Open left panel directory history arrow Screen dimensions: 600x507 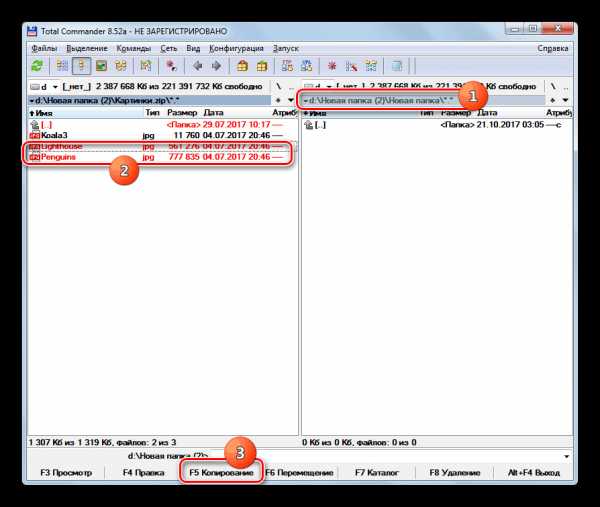tap(291, 100)
